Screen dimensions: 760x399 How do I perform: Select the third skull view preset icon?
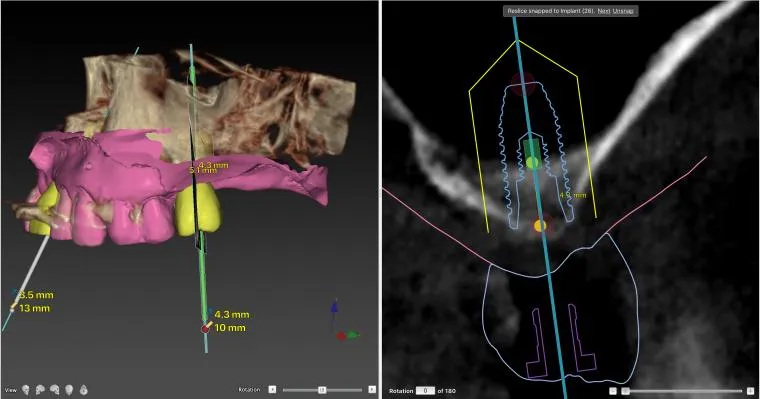click(x=55, y=389)
